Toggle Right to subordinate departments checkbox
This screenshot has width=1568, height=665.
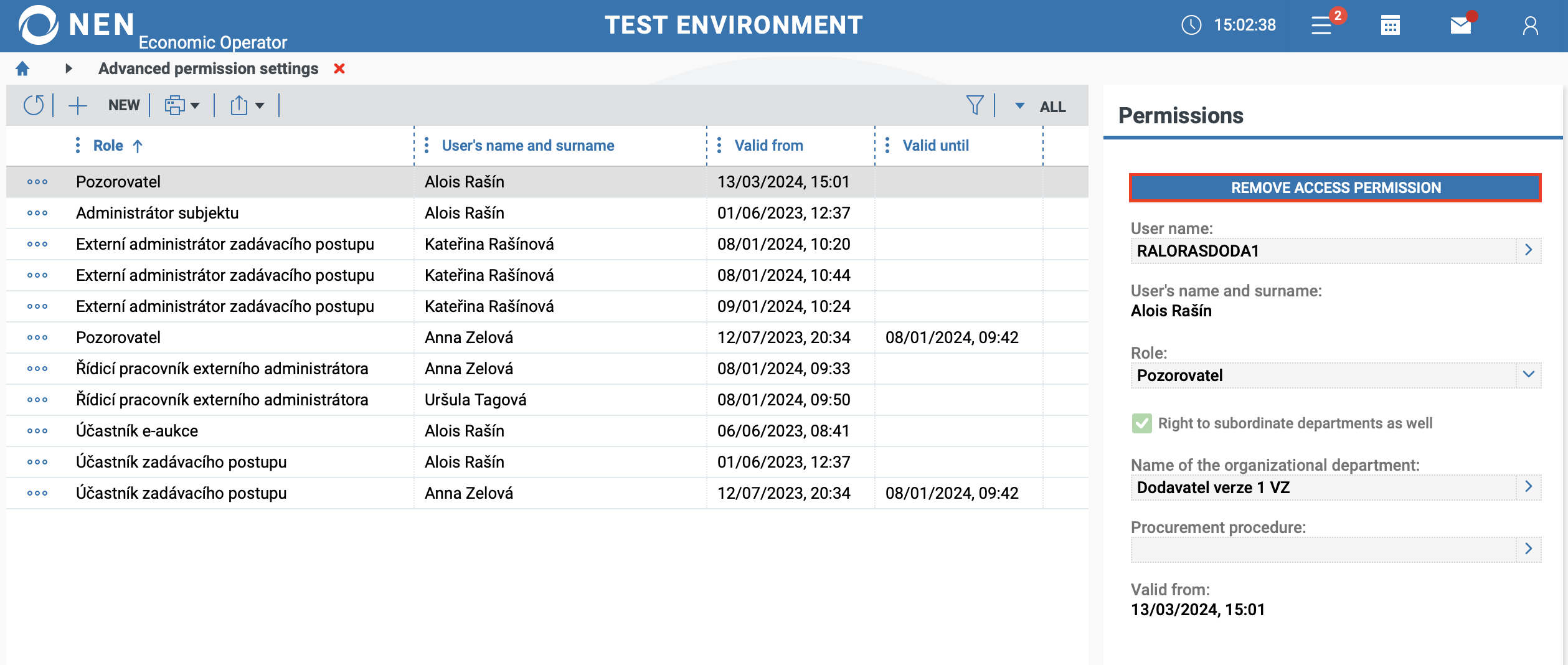(x=1141, y=423)
